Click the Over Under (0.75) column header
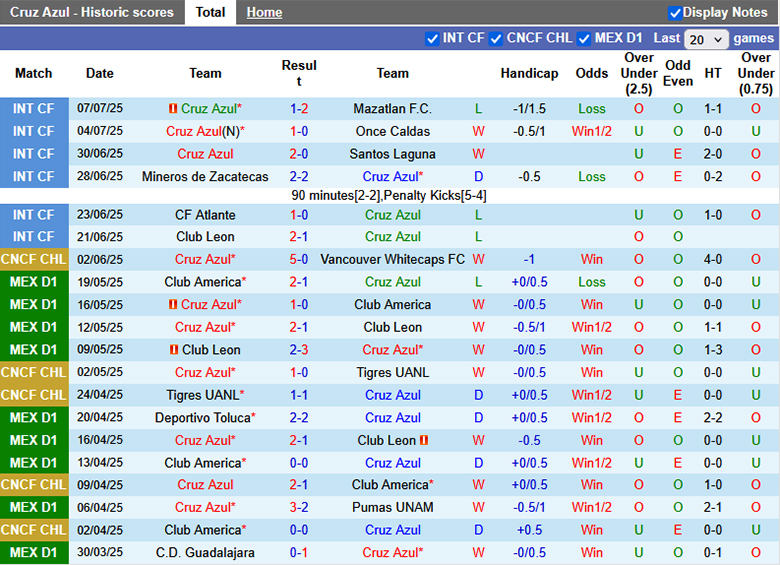 pos(756,73)
